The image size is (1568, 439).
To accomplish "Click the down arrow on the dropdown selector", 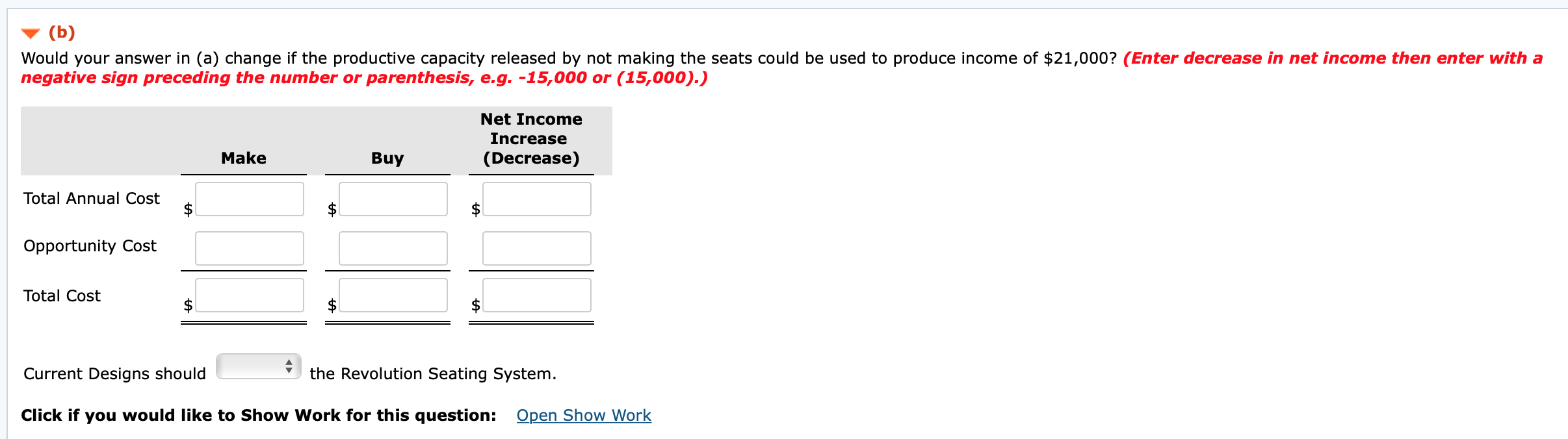I will point(288,371).
